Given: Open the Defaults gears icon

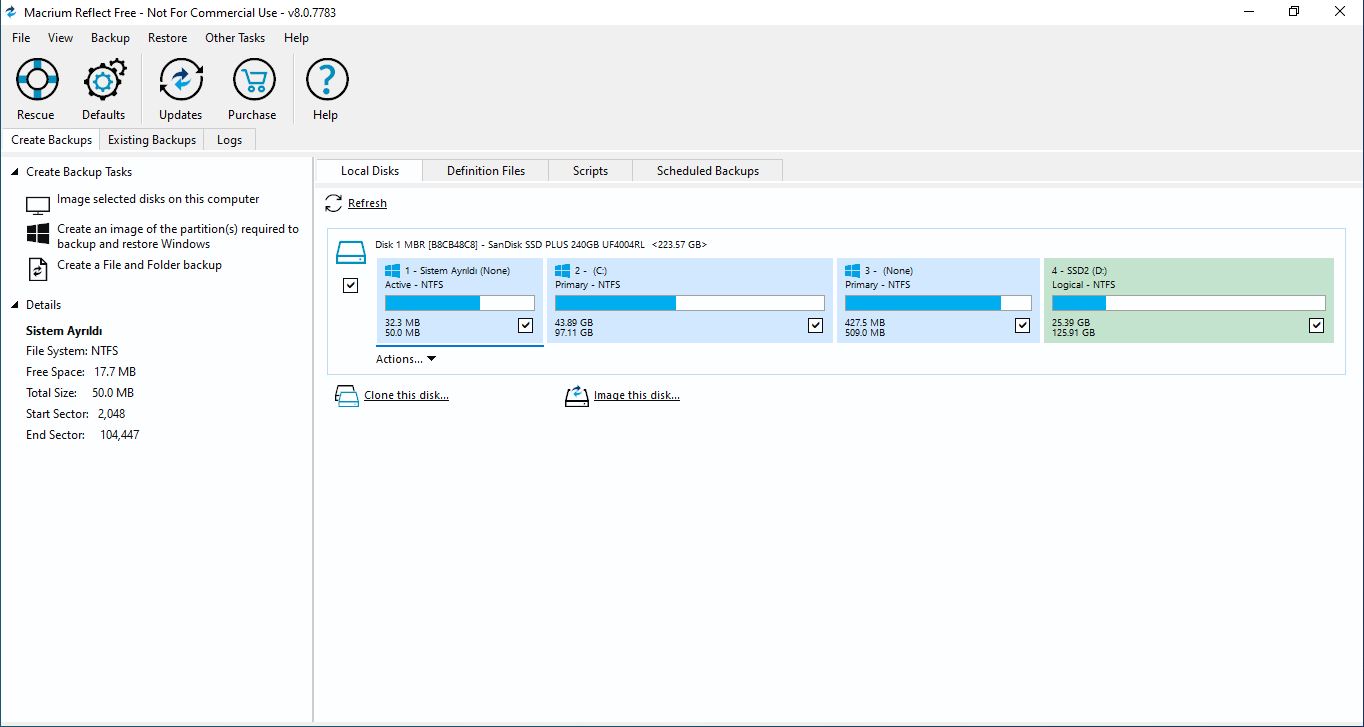Looking at the screenshot, I should [105, 79].
